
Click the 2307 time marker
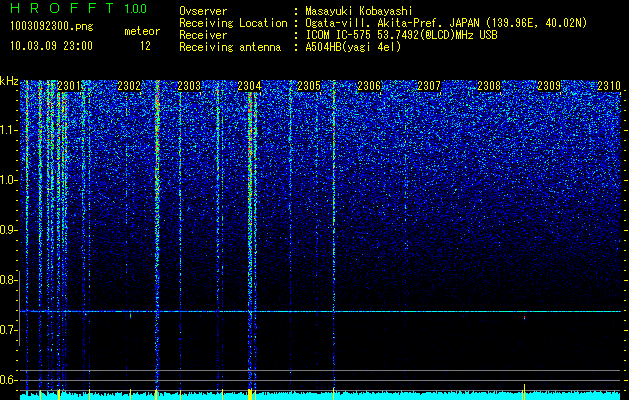tap(429, 86)
